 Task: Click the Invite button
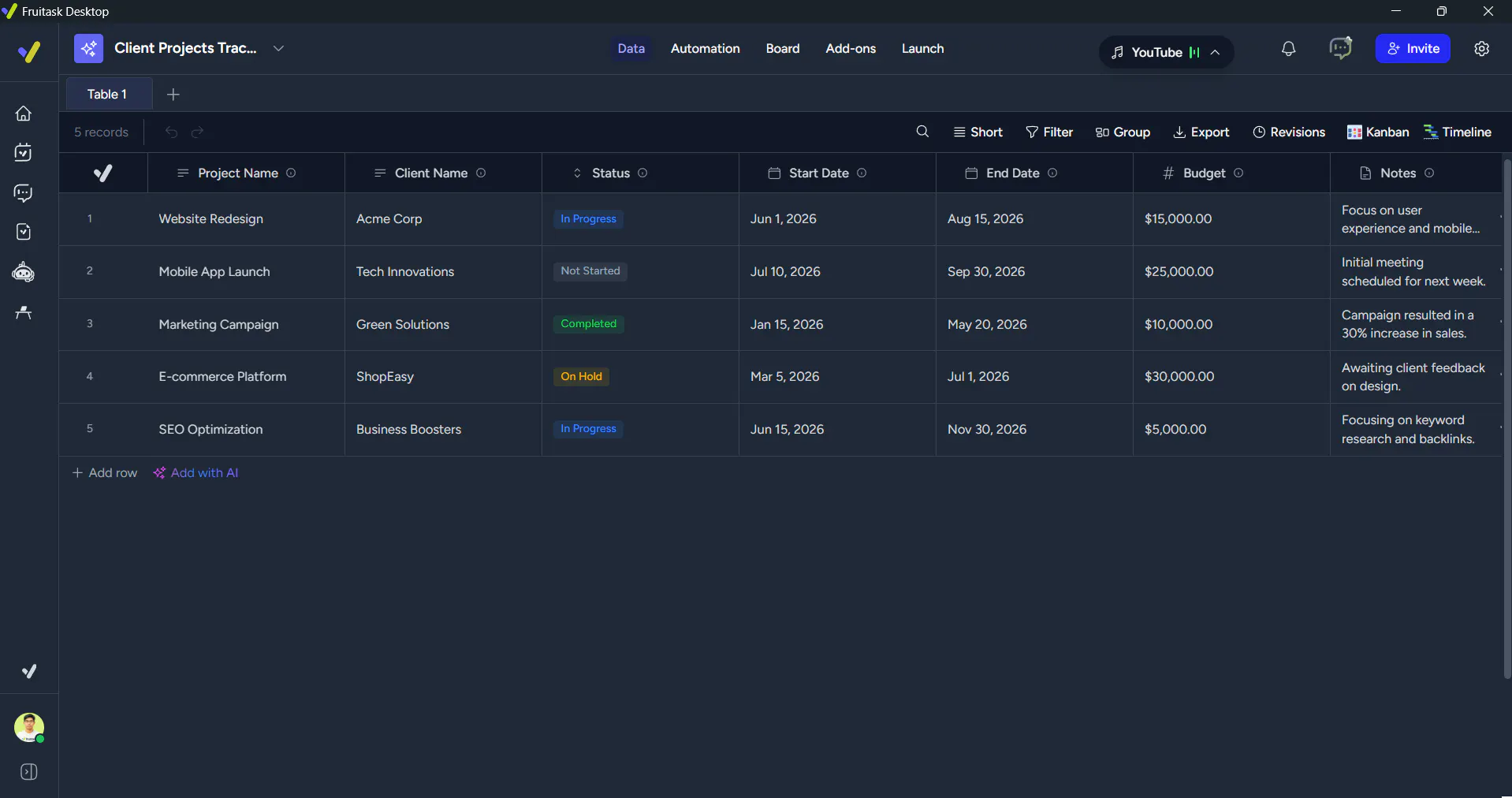[1413, 48]
